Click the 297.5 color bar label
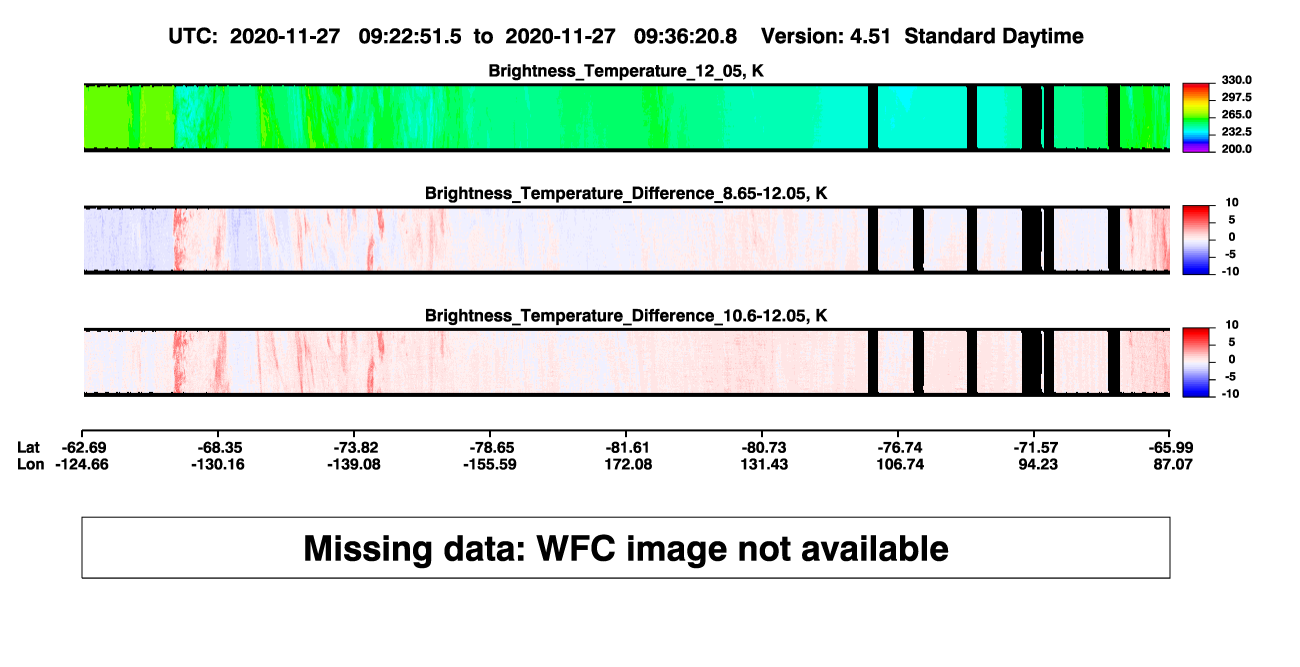Viewport: 1300px width, 667px height. coord(1237,97)
